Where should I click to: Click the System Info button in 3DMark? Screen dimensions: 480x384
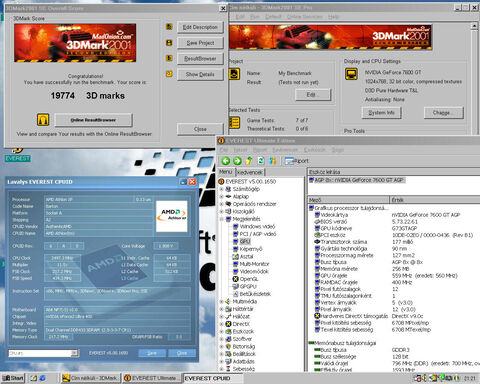pyautogui.click(x=381, y=113)
